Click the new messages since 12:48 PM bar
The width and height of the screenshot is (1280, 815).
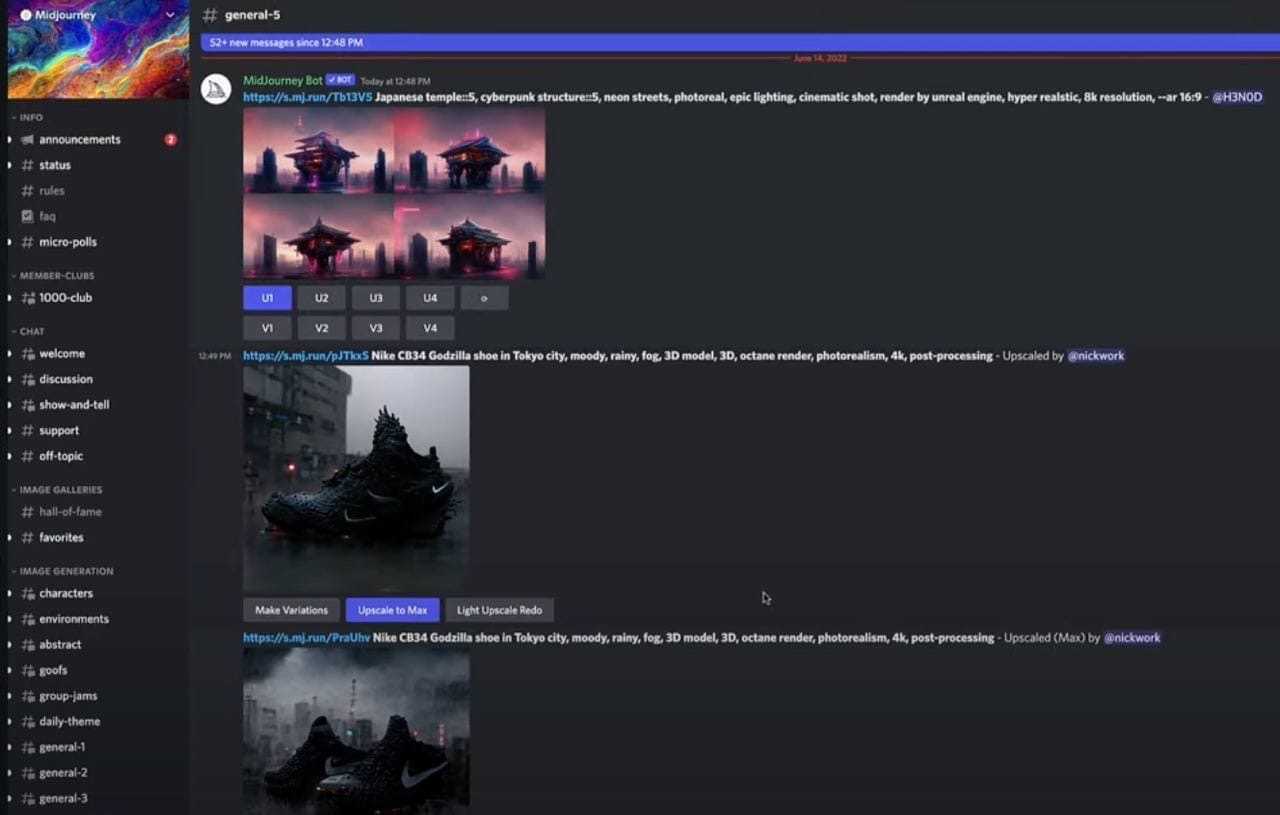point(740,42)
